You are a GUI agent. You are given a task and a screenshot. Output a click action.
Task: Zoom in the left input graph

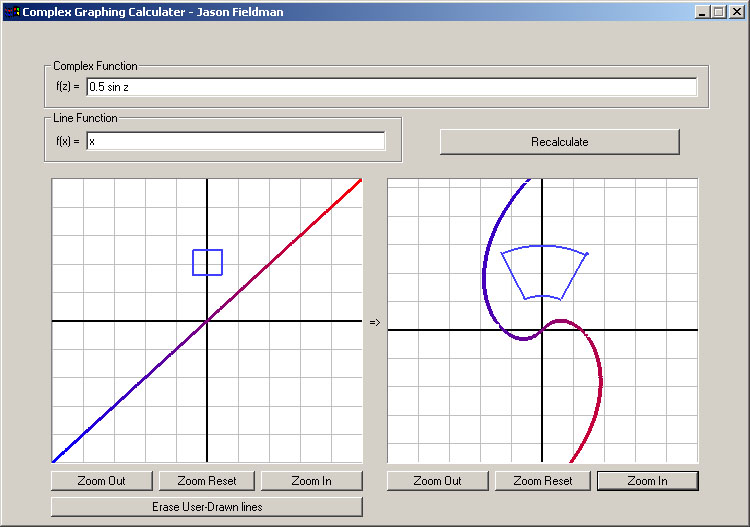coord(312,481)
